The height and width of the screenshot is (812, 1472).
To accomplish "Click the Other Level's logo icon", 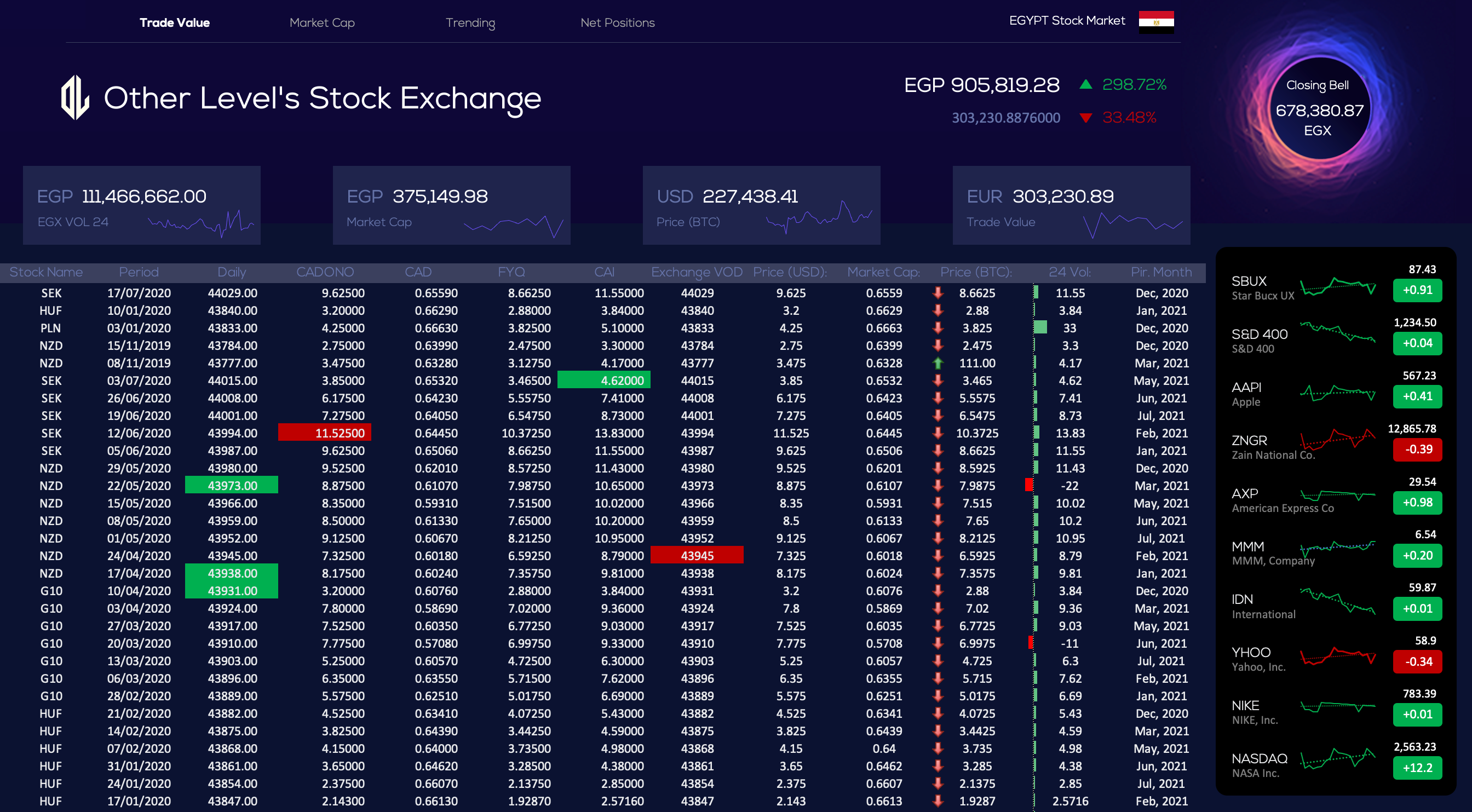I will [75, 97].
